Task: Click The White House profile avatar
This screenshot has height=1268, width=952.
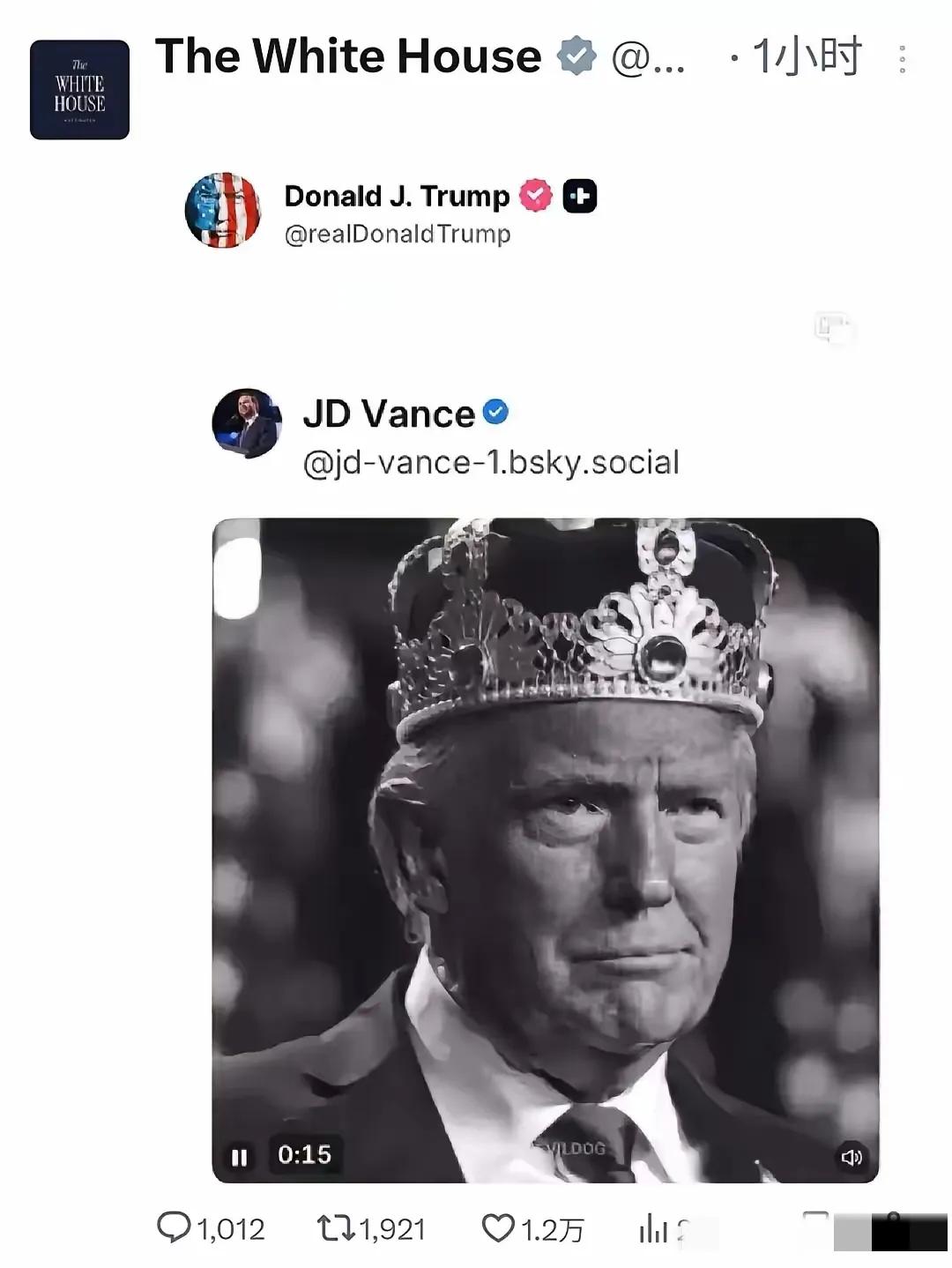Action: point(79,89)
